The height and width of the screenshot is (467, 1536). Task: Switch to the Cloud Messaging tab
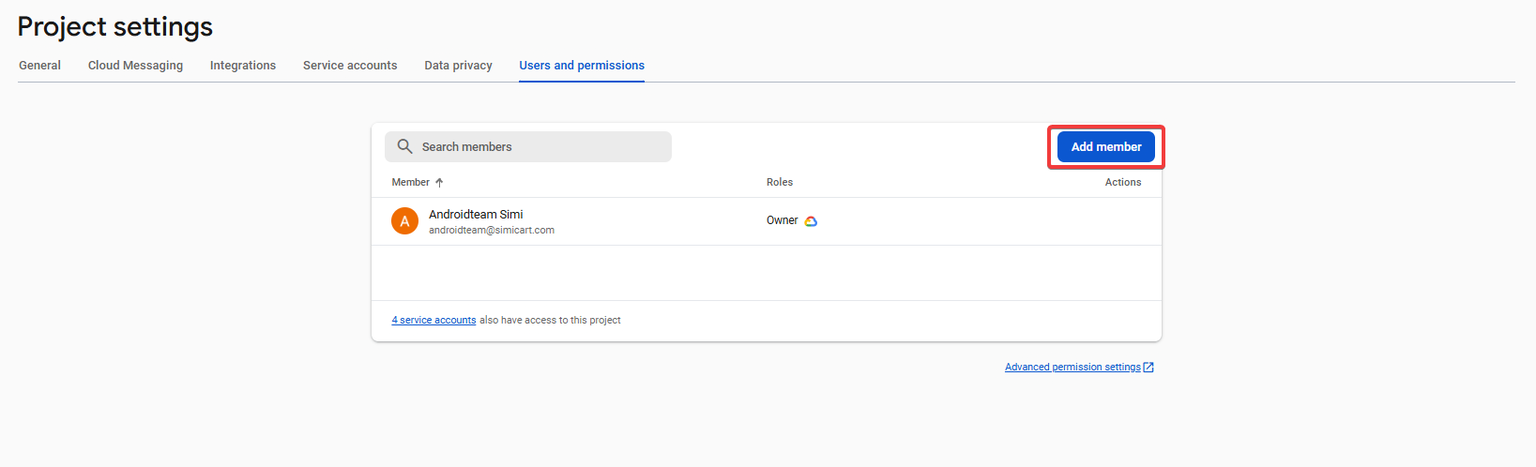135,65
